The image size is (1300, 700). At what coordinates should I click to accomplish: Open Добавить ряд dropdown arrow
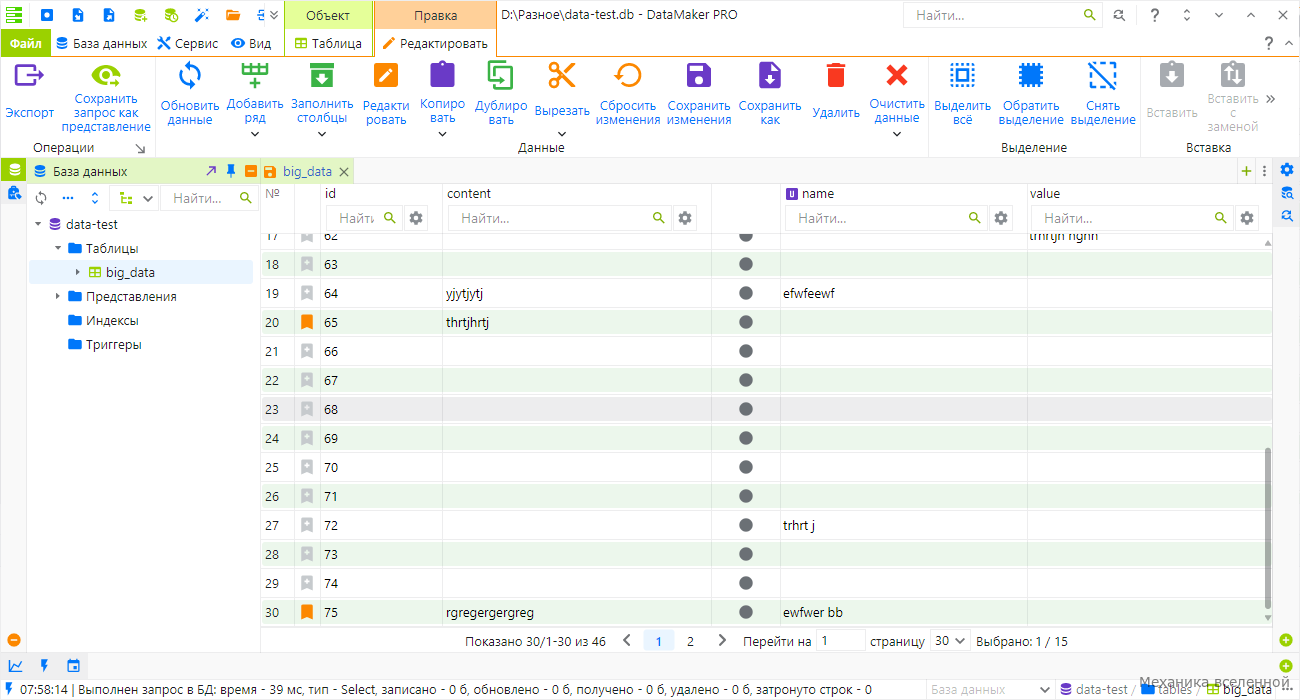(255, 134)
